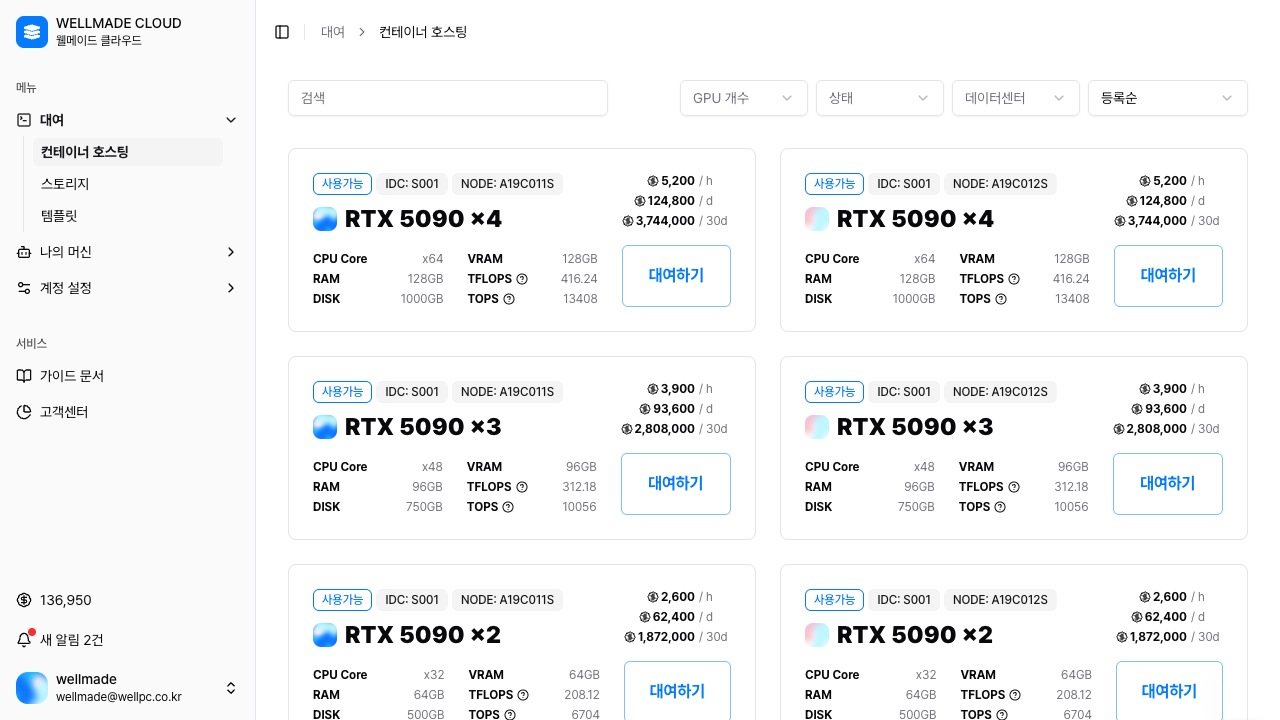
Task: Click pink GPU icon on A19C012S ×2 card
Action: (x=817, y=635)
